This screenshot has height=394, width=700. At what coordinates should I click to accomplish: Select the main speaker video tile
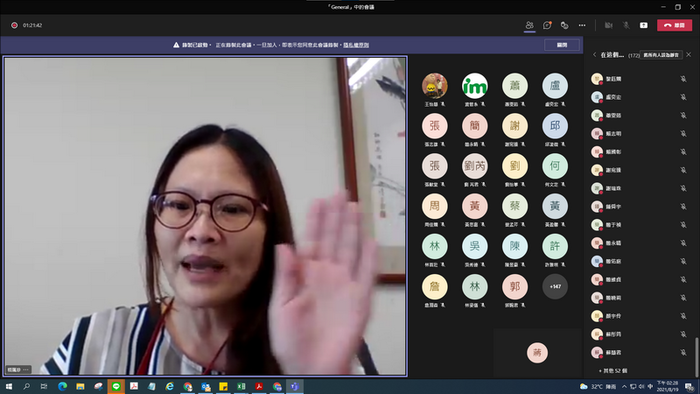coord(205,216)
